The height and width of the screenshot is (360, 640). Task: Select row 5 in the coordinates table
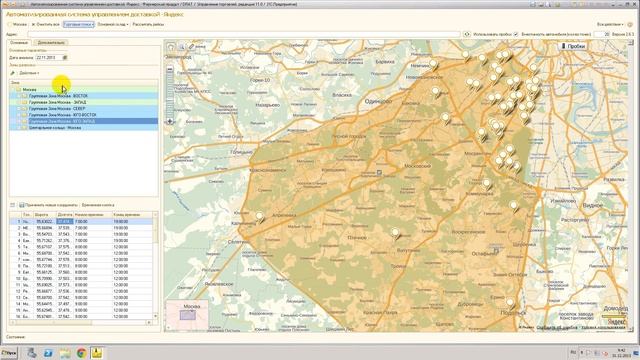tap(81, 247)
